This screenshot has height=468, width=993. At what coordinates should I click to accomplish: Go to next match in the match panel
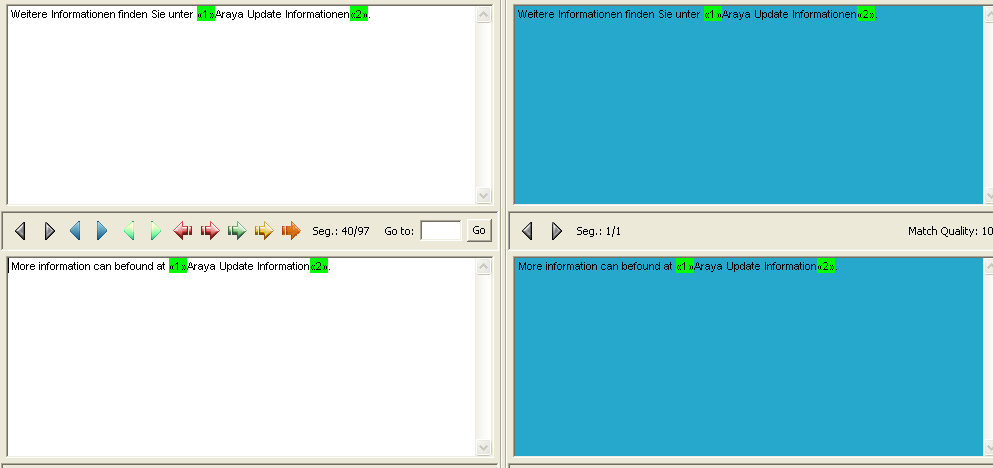pos(557,231)
